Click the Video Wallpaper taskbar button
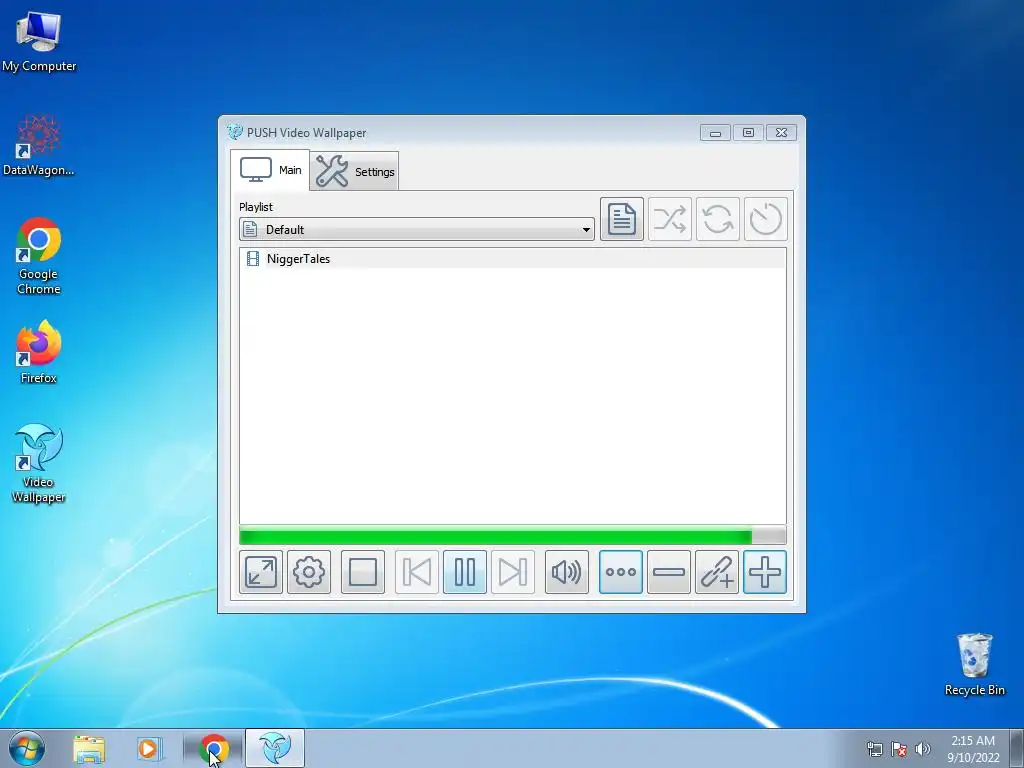Screen dimensions: 1024x768 tap(275, 748)
